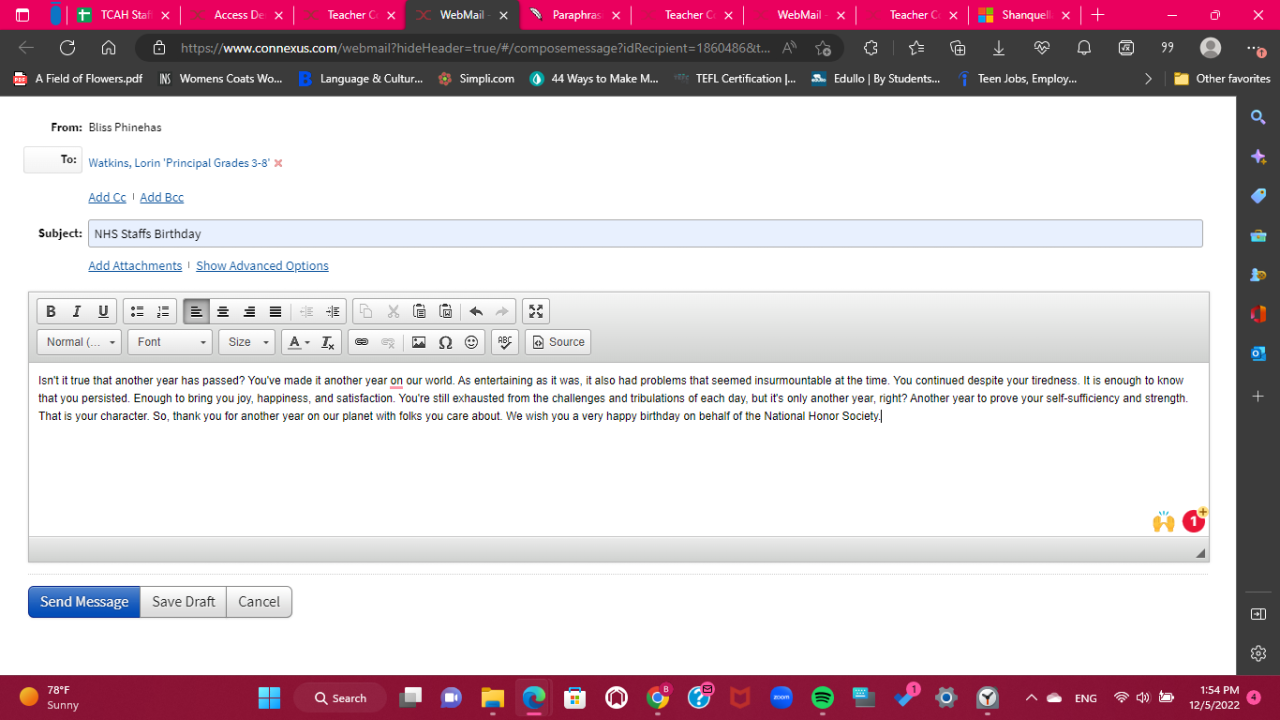Open the smiley emoticon picker
The image size is (1280, 720).
coord(472,342)
